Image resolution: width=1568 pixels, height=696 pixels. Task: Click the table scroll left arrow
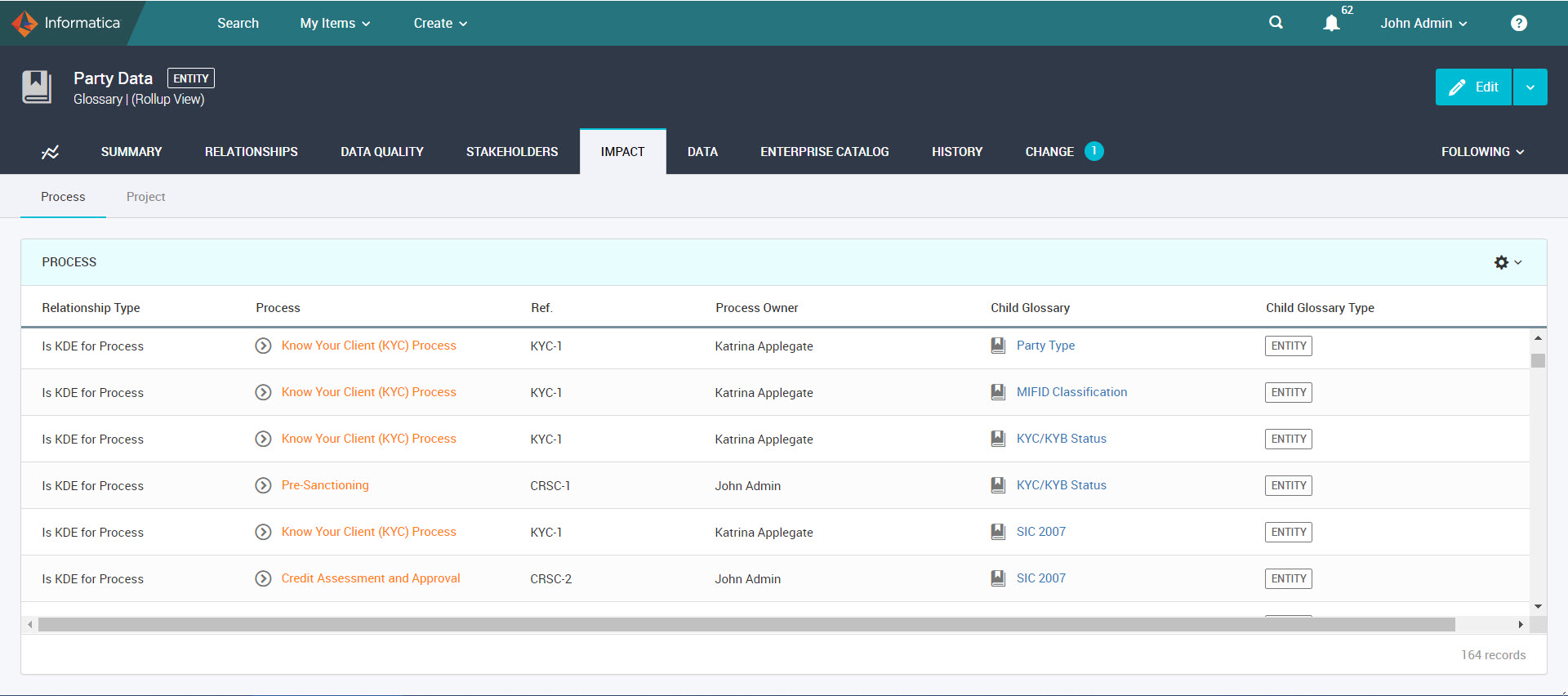click(x=30, y=625)
